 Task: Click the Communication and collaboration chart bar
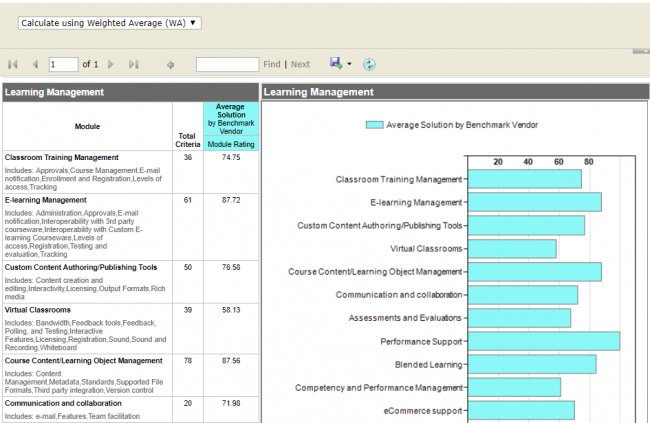pos(523,294)
